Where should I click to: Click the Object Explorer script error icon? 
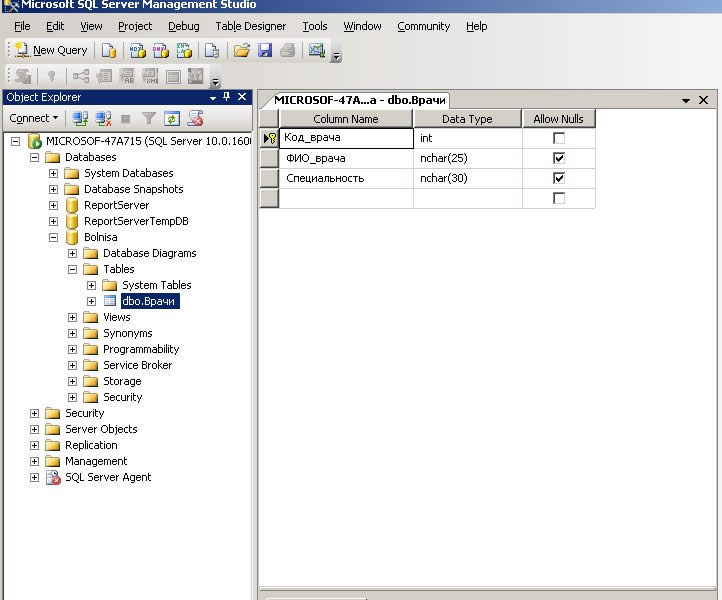coord(195,119)
